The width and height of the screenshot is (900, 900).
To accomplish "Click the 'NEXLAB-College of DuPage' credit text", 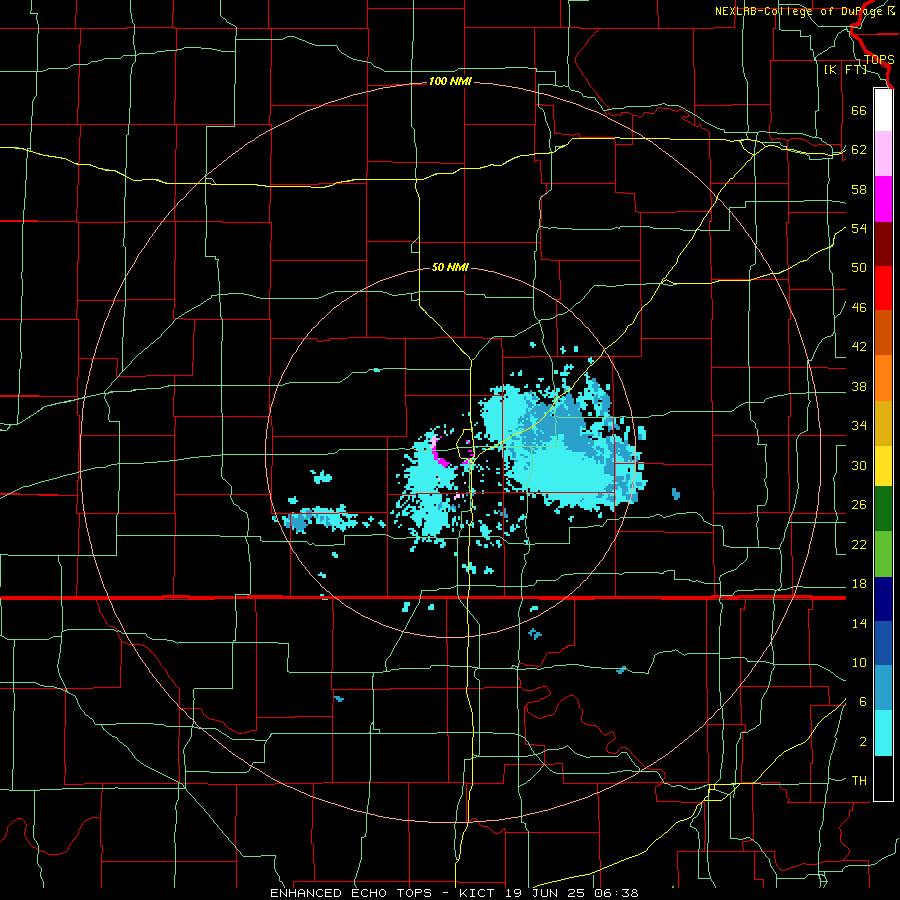I will pyautogui.click(x=799, y=11).
